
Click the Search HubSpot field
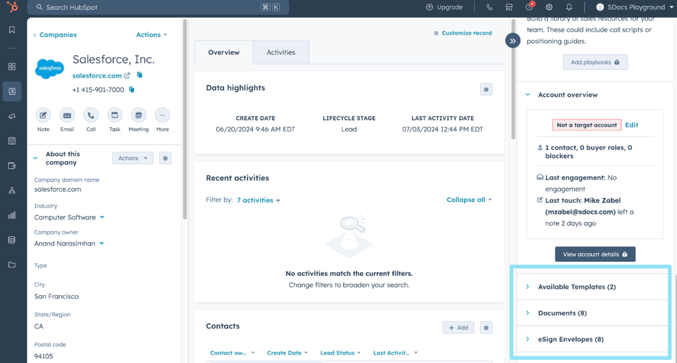pos(158,7)
